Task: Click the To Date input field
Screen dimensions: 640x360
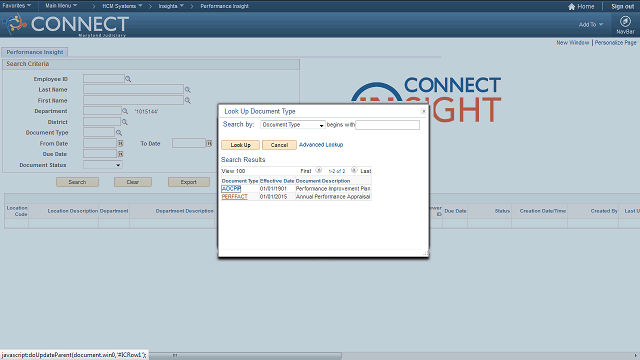Action: coord(189,143)
